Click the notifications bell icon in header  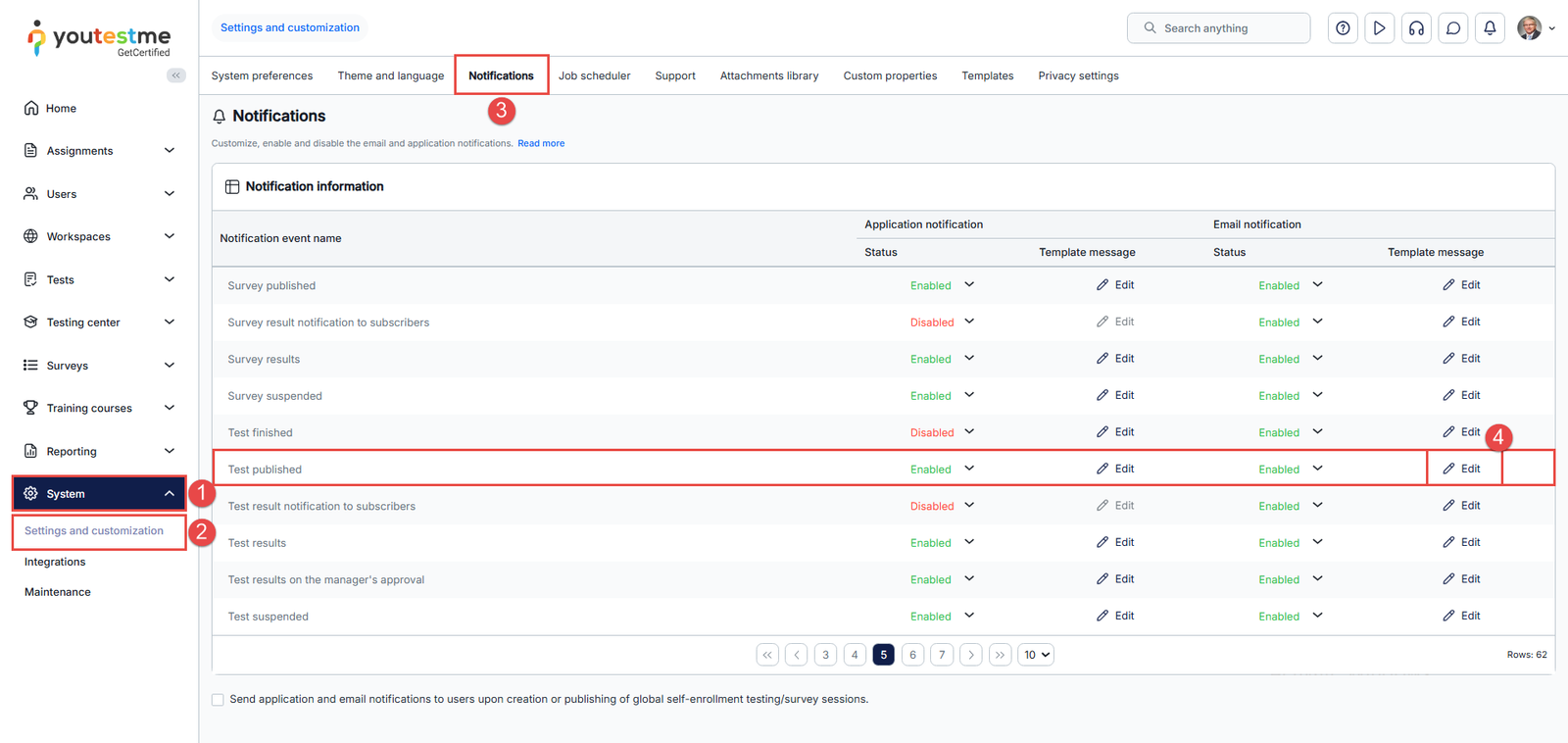coord(1490,28)
